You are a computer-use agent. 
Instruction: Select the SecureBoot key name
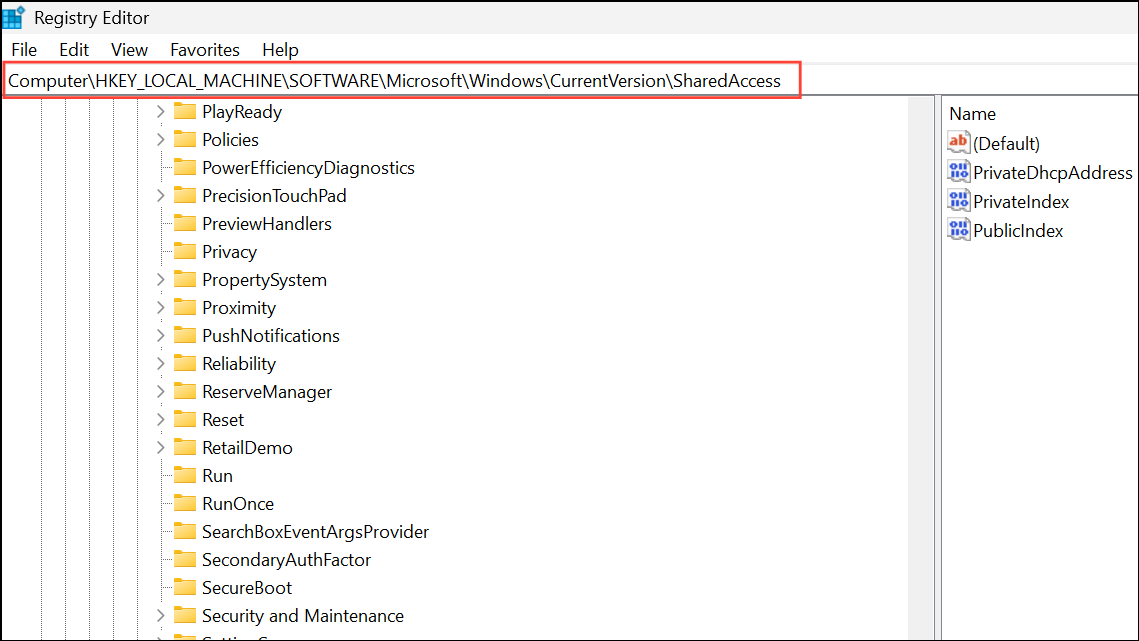tap(247, 587)
